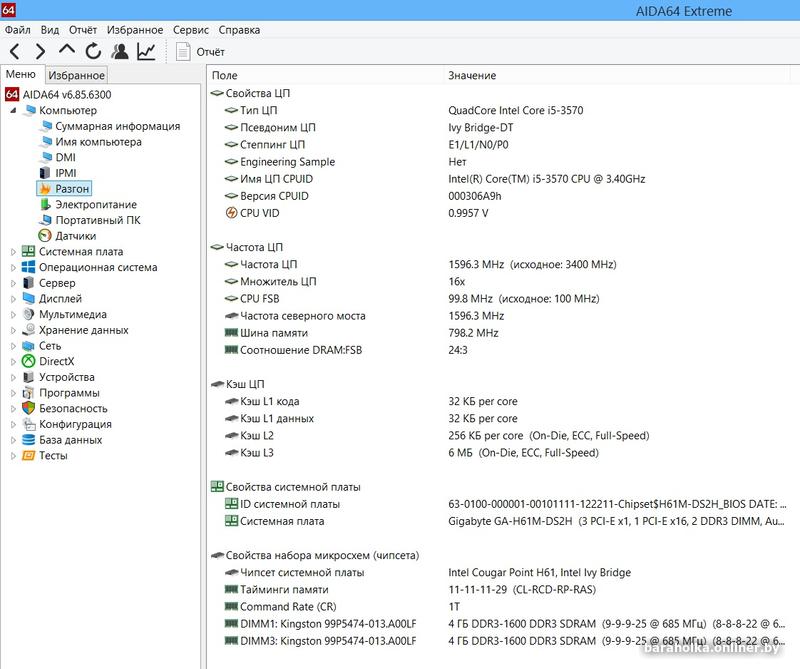Image resolution: width=800 pixels, height=669 pixels.
Task: Click the DirectX Xbox icon
Action: (29, 361)
